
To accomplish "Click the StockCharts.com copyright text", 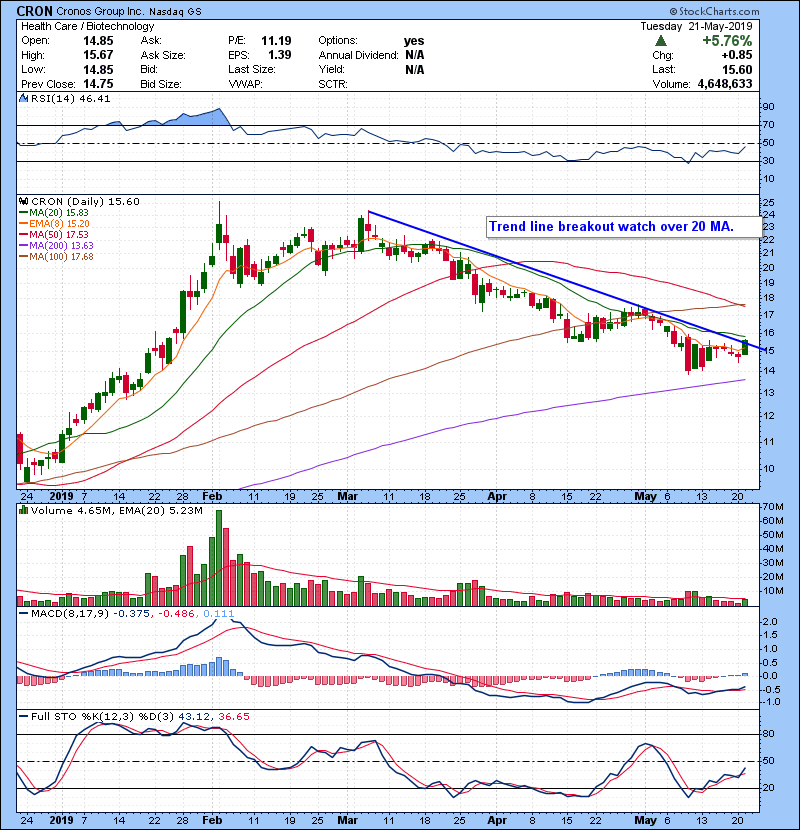I will [714, 11].
